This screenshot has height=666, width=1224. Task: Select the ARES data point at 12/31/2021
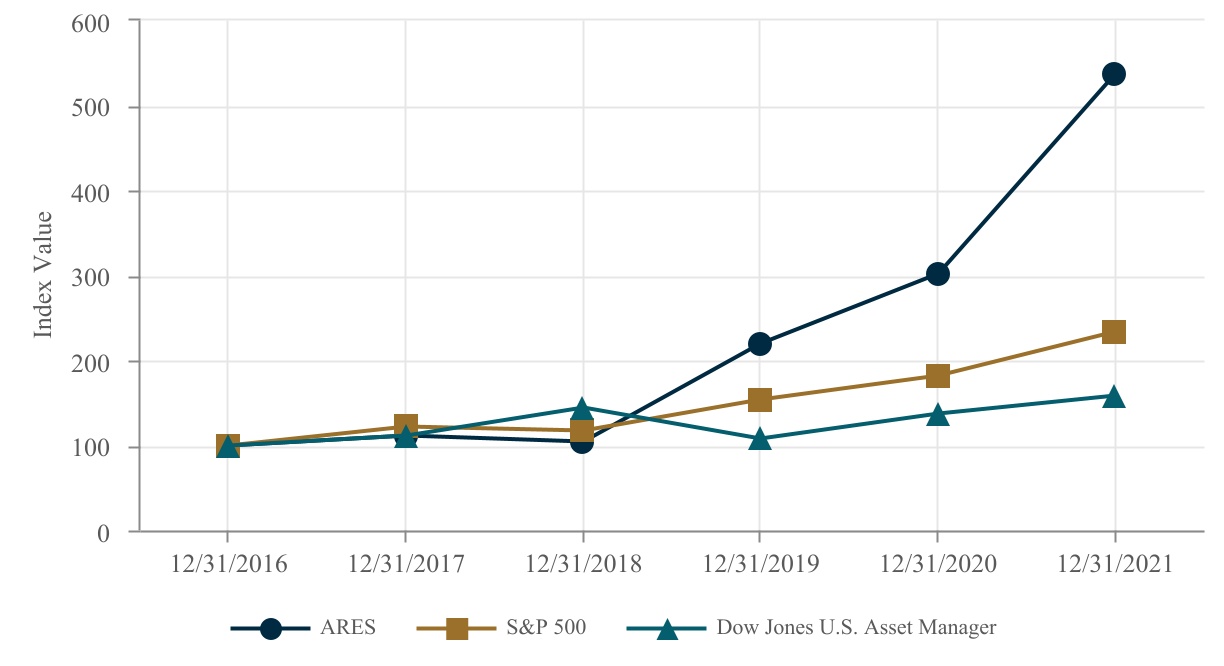[1114, 74]
